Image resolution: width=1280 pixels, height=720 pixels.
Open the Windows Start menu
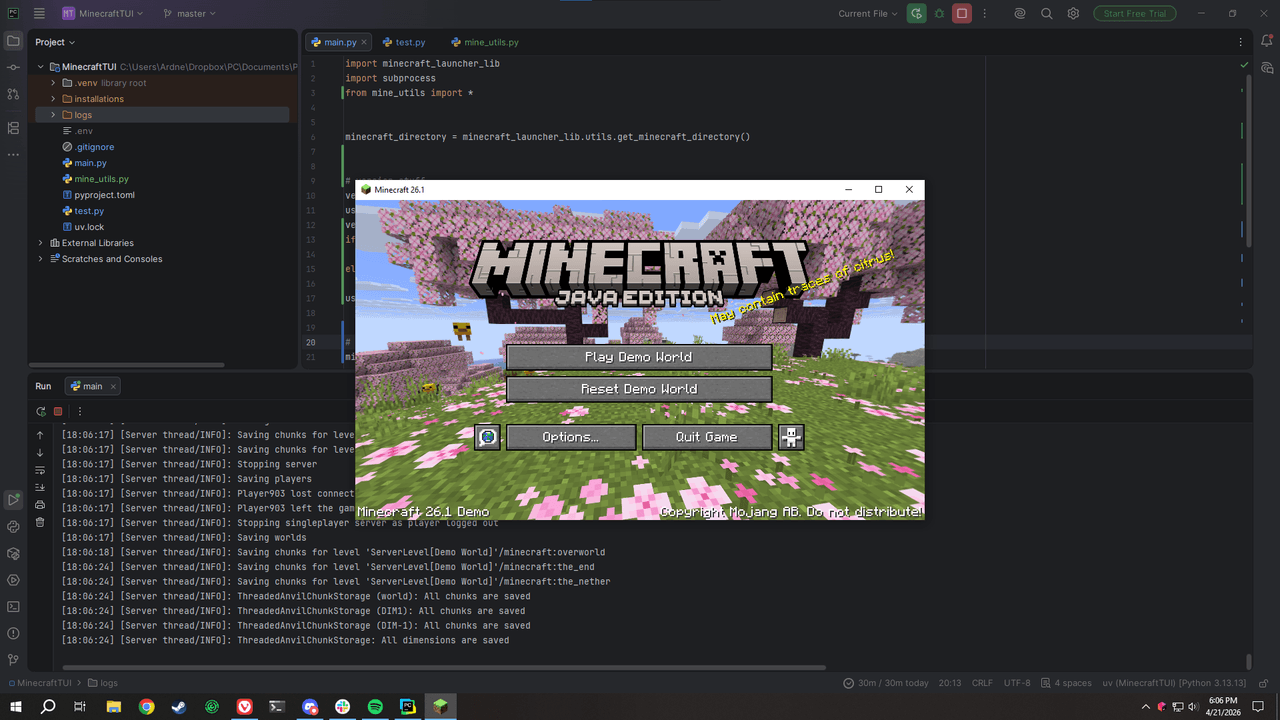pos(16,706)
